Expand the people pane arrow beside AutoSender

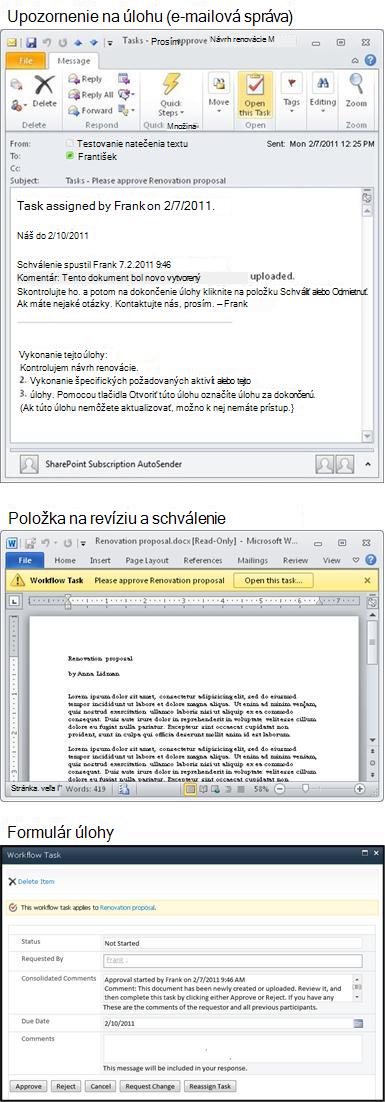click(368, 465)
